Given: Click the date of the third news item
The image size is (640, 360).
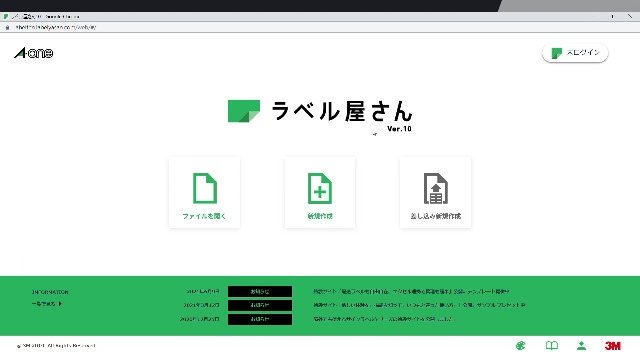Looking at the screenshot, I should pos(200,319).
